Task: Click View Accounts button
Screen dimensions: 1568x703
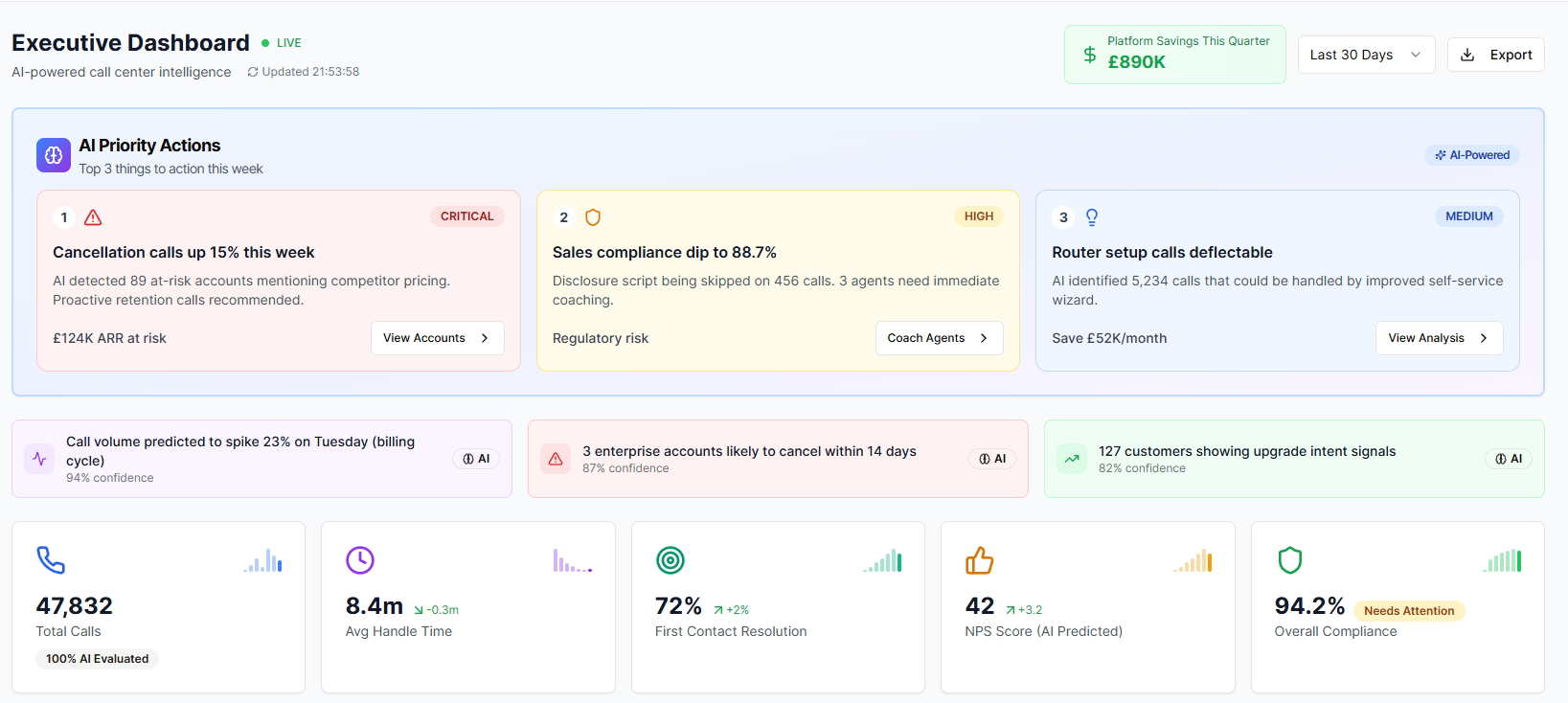Action: click(x=437, y=338)
